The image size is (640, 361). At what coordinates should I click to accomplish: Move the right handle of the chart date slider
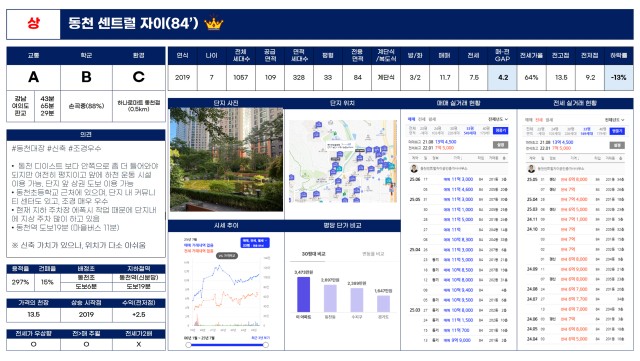click(x=266, y=345)
